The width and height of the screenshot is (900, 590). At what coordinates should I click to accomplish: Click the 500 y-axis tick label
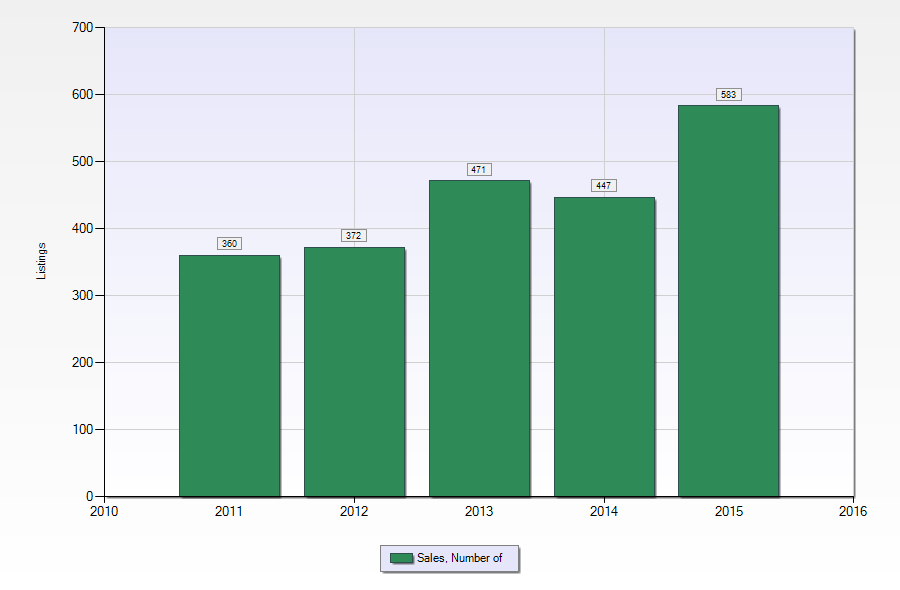[x=83, y=161]
